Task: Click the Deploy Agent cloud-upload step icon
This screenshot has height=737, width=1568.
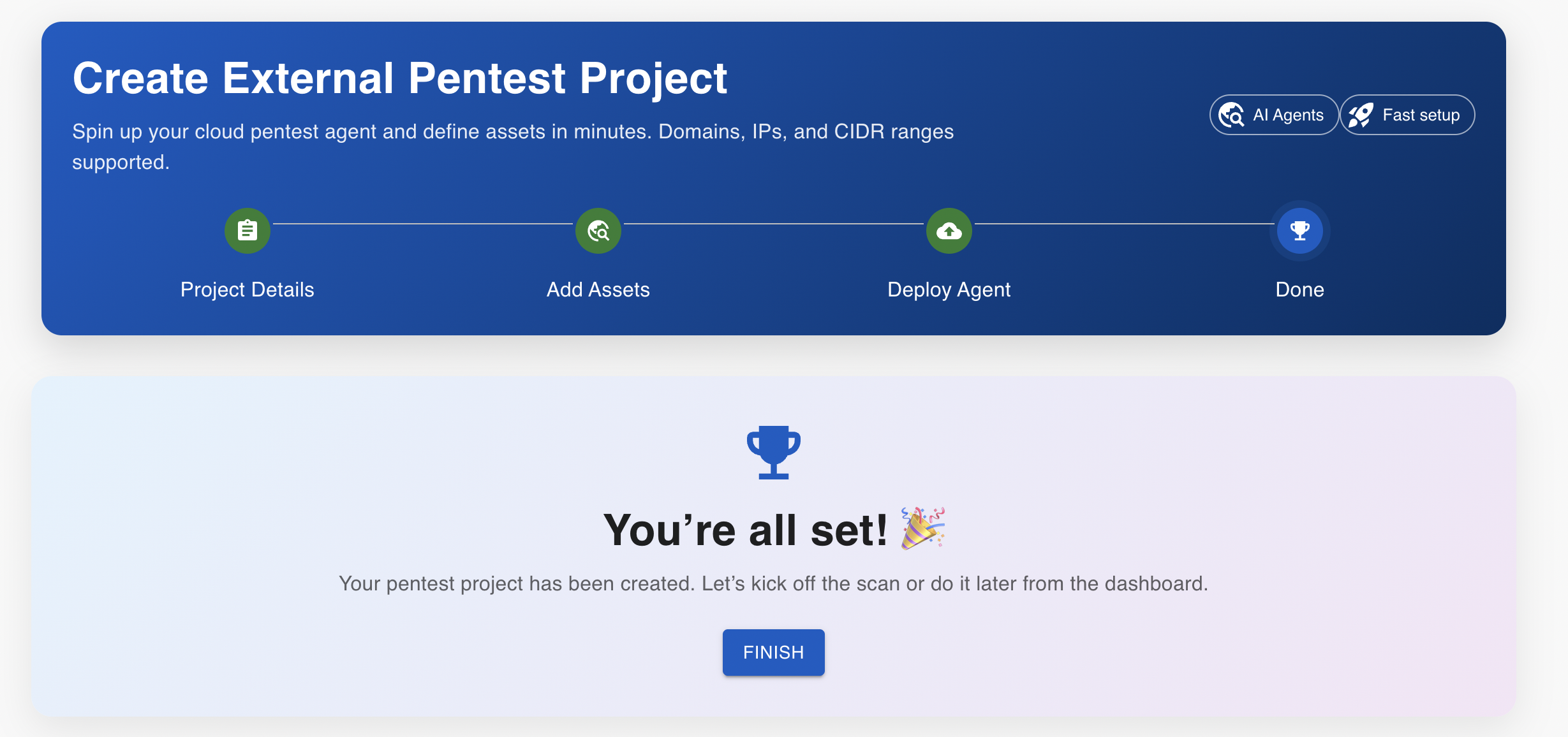Action: (x=949, y=231)
